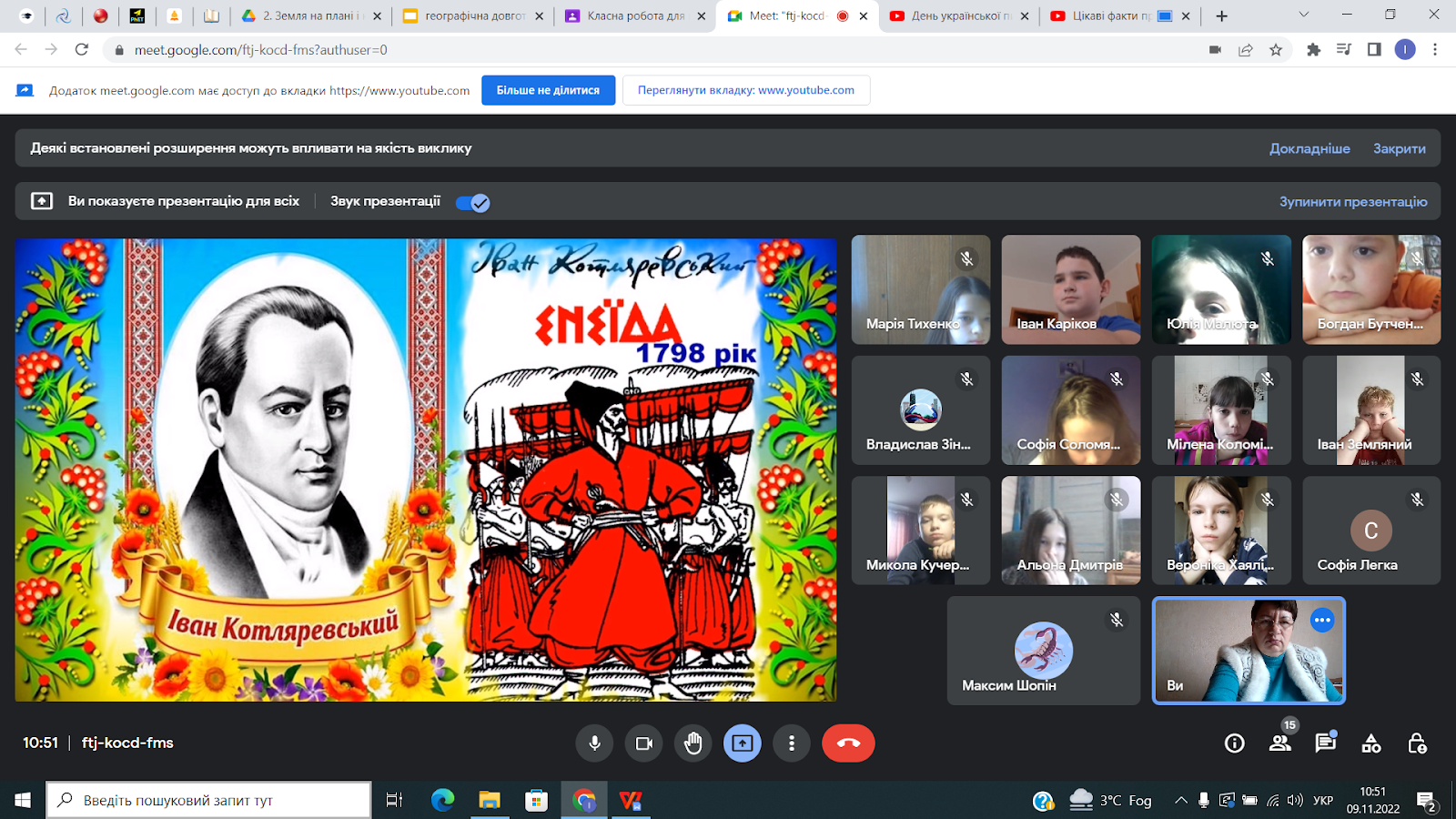The image size is (1456, 819).
Task: Open options on your own video tile
Action: [1322, 620]
